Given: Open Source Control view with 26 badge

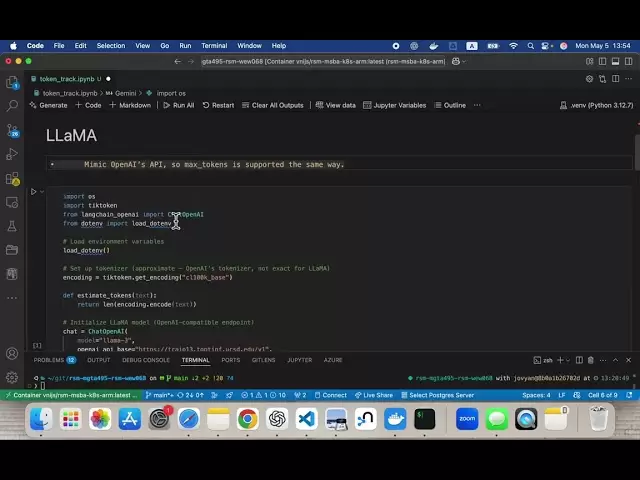Looking at the screenshot, I should pos(12,131).
